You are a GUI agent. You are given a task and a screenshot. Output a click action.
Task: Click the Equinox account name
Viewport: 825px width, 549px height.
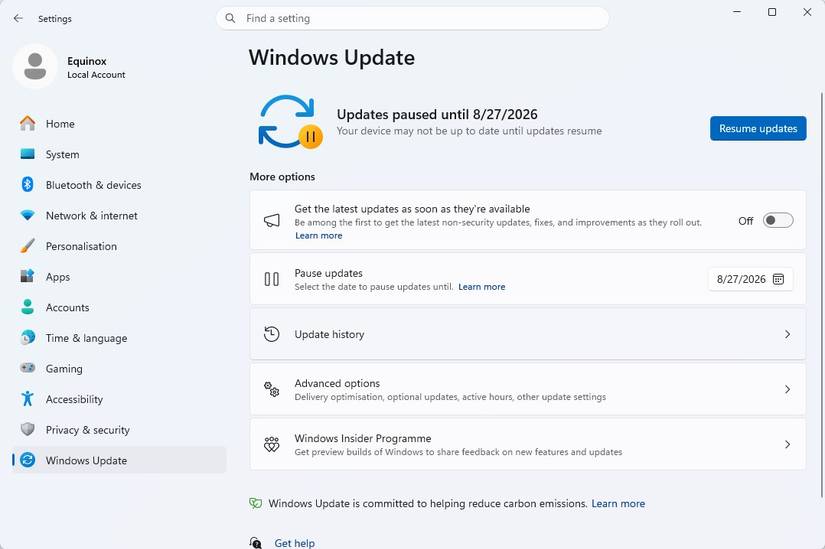pyautogui.click(x=87, y=61)
